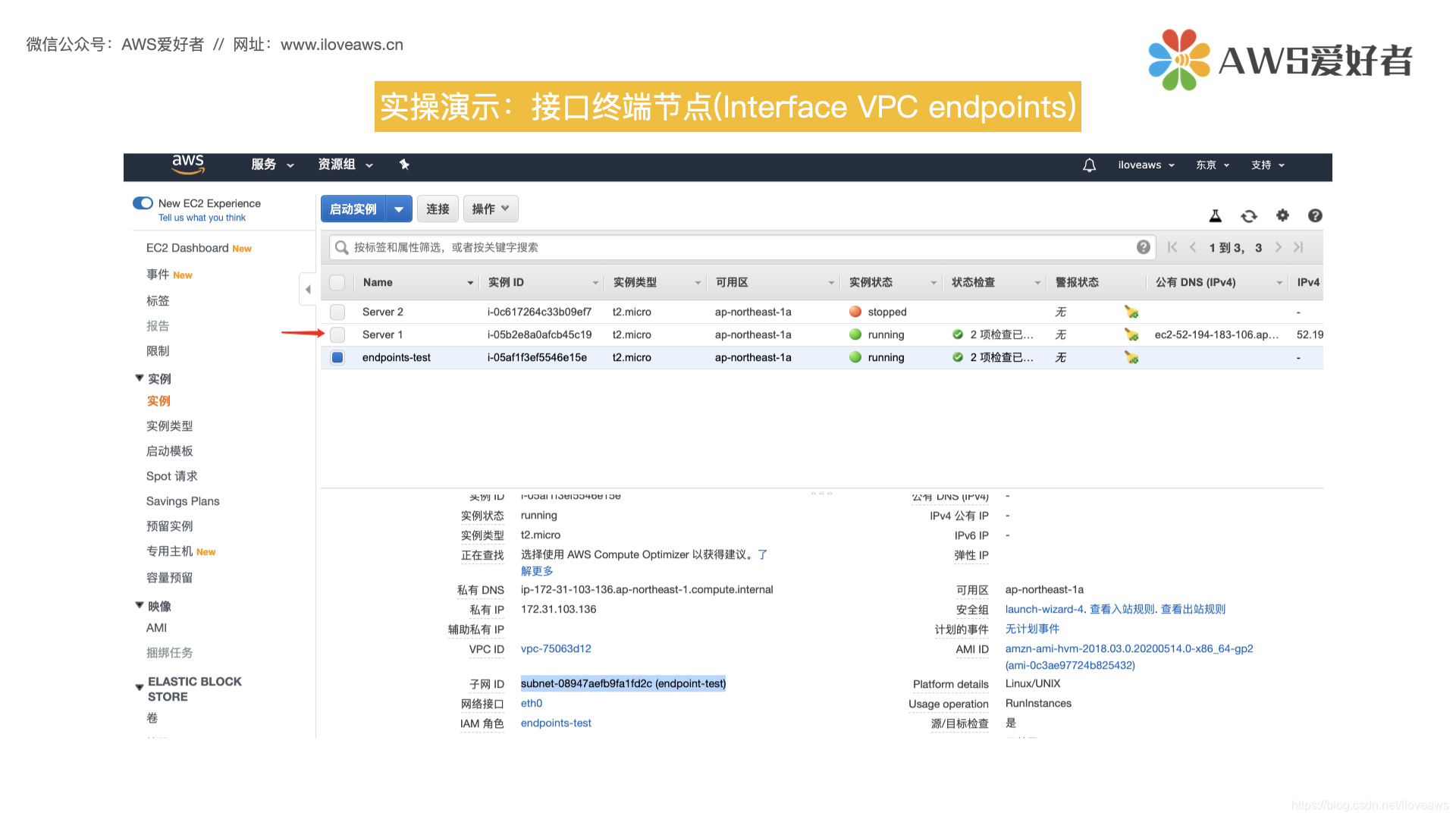Viewport: 1456px width, 819px height.
Task: Toggle New EC2 Experience switch
Action: coord(143,203)
